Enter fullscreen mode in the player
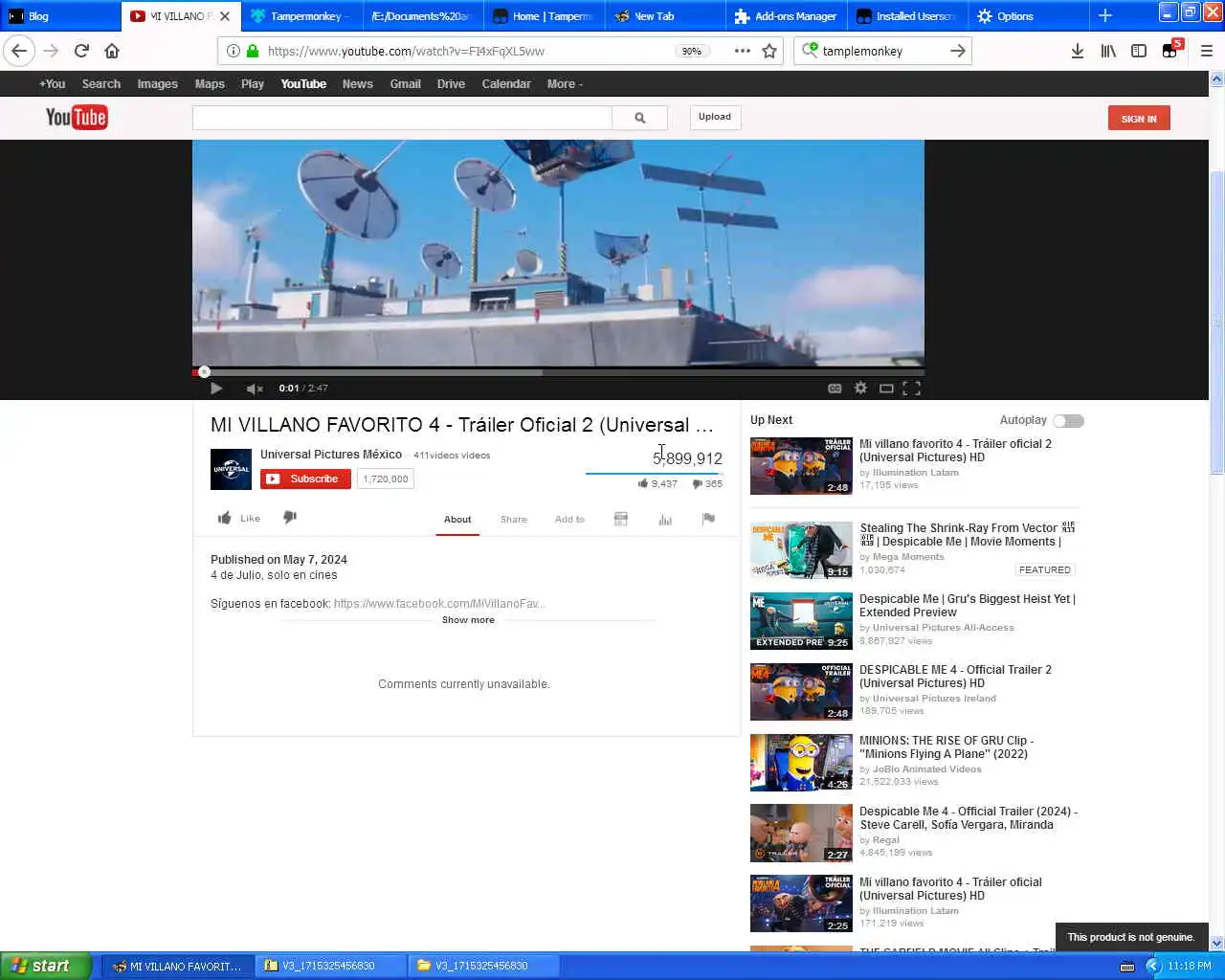The width and height of the screenshot is (1225, 980). [x=912, y=388]
